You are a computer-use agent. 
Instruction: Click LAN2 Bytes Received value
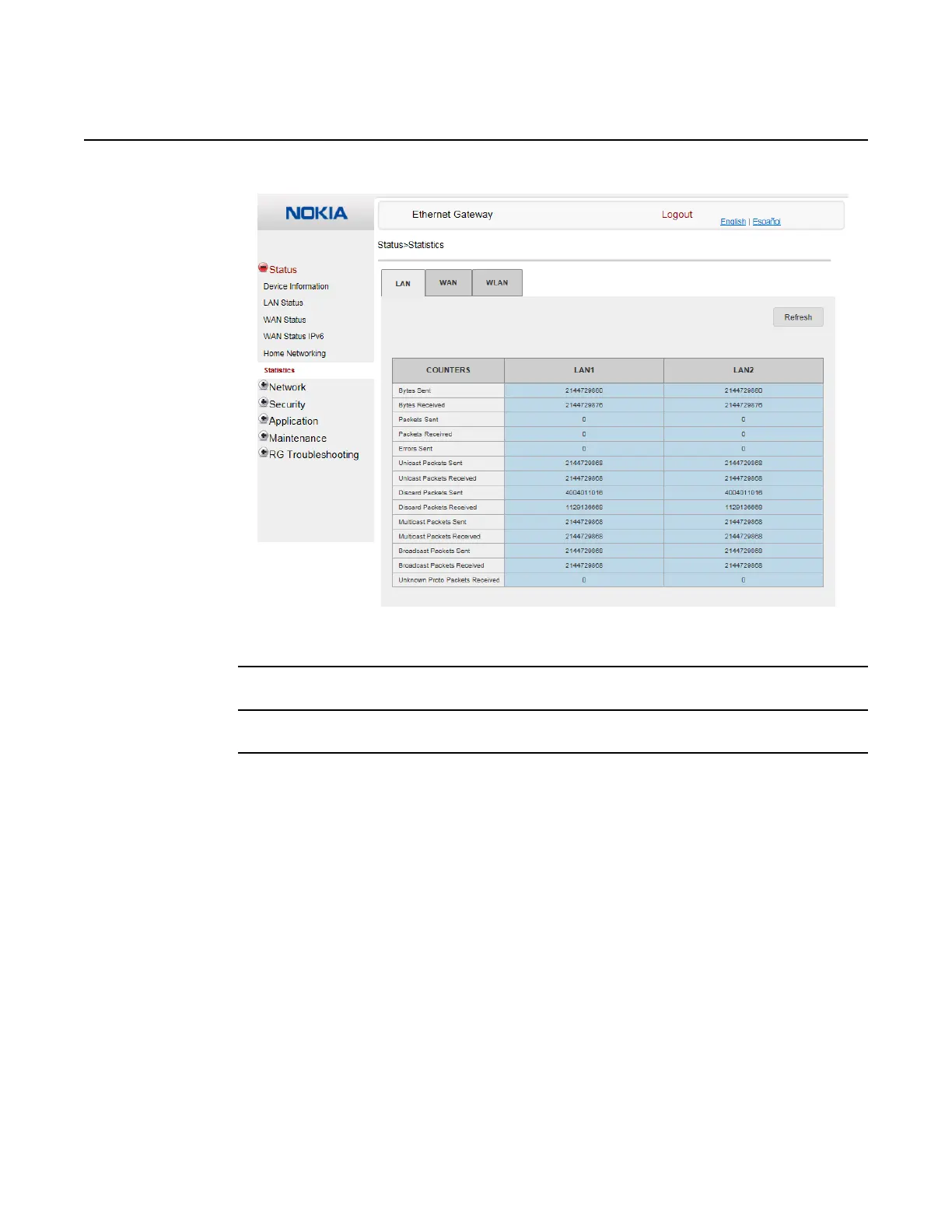[744, 405]
